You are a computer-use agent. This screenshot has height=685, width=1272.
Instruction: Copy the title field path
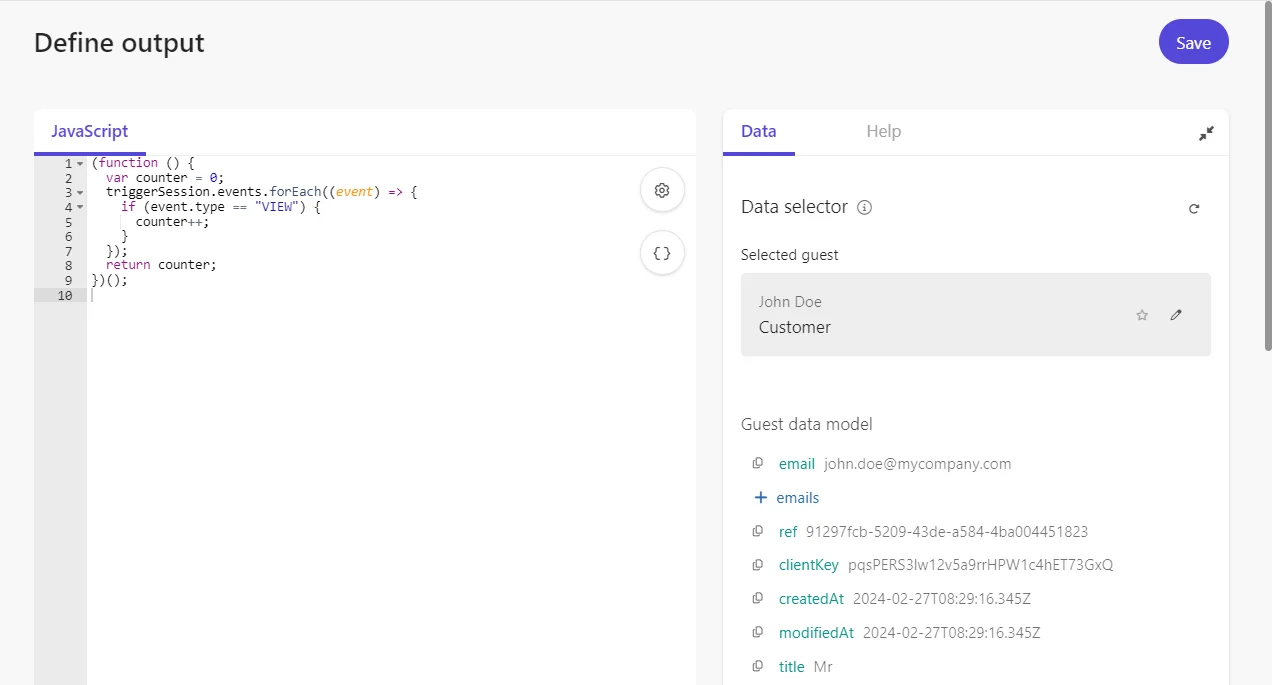coord(758,666)
